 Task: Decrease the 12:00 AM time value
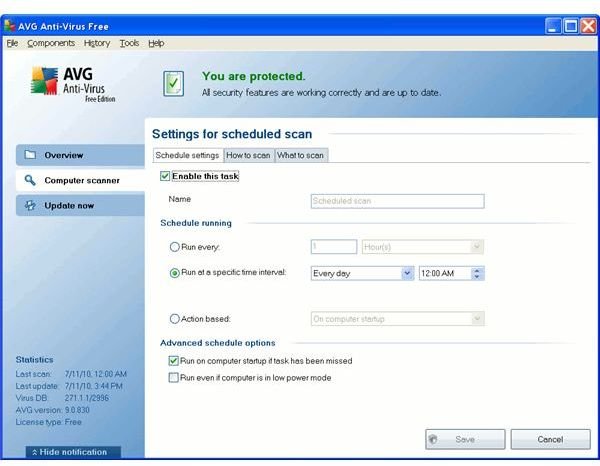477,277
